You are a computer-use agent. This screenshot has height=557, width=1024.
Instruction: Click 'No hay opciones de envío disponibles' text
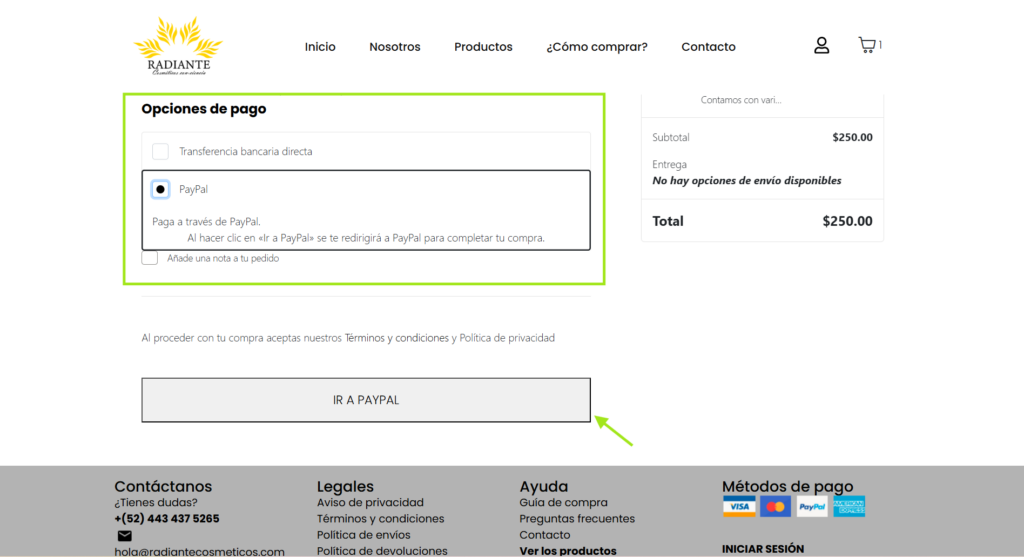pos(747,180)
